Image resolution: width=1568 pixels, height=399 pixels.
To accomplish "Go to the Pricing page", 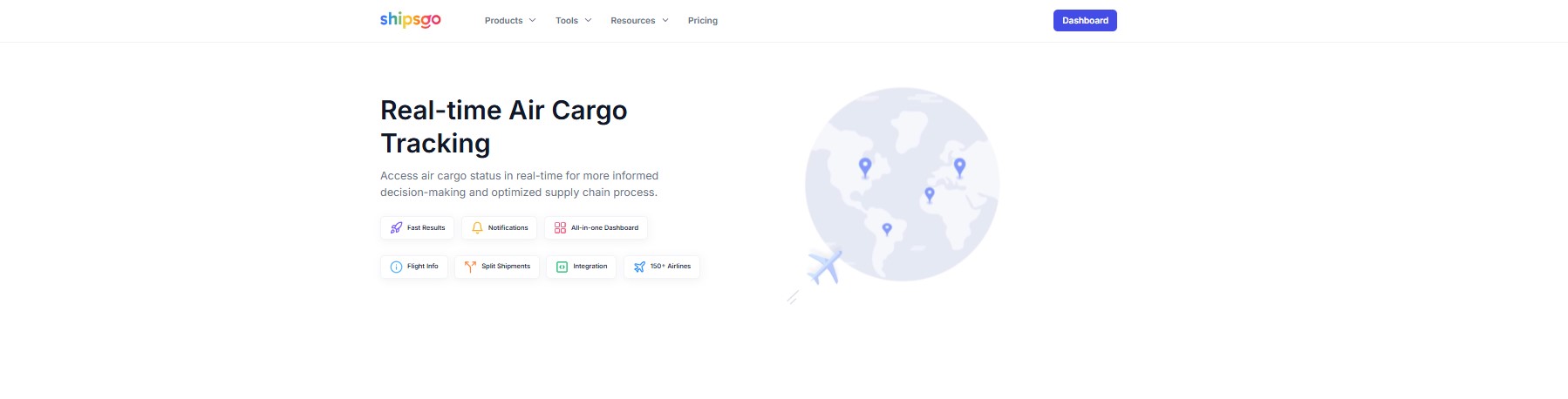I will click(703, 20).
